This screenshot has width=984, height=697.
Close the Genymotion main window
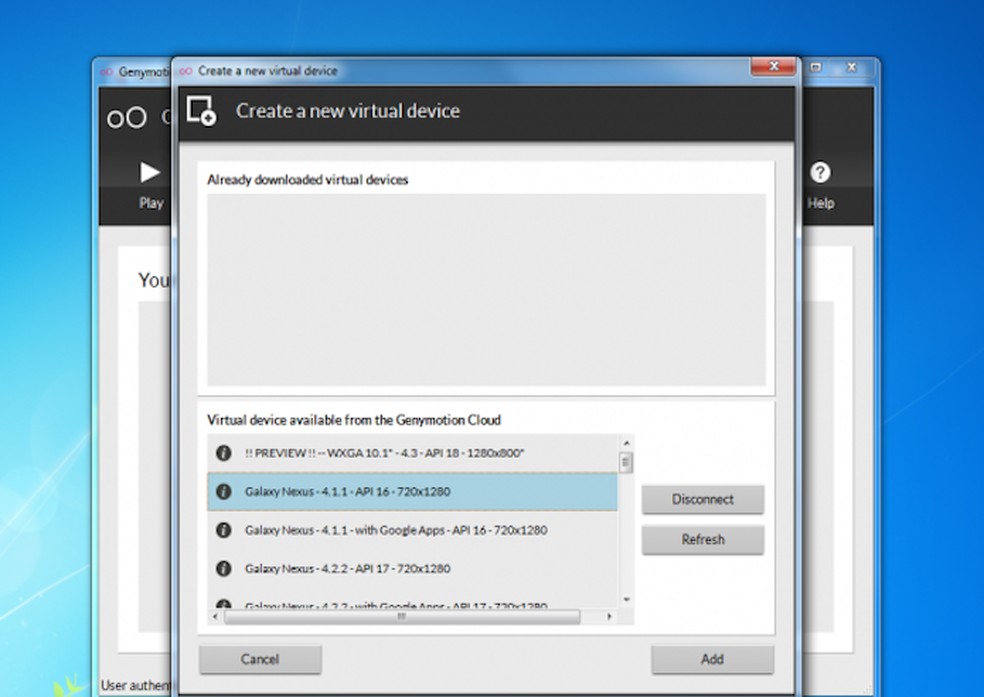coord(852,67)
